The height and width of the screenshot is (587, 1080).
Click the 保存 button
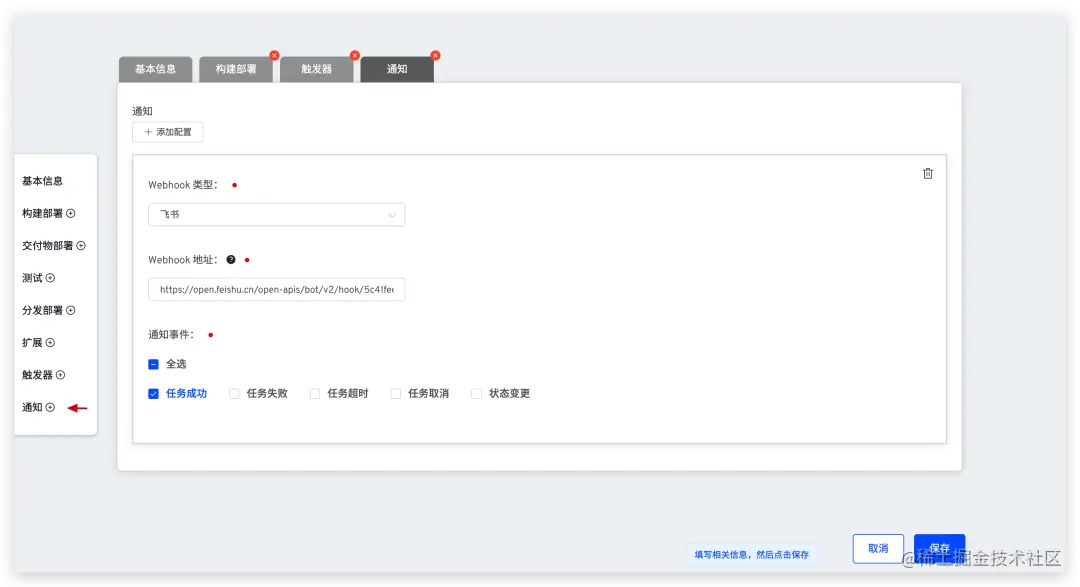(939, 548)
